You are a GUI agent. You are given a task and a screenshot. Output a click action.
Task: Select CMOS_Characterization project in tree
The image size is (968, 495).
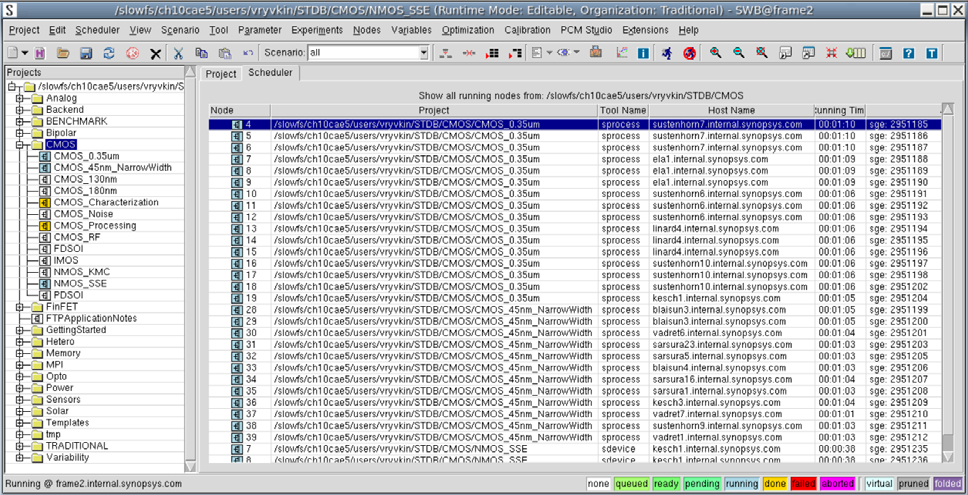point(105,203)
